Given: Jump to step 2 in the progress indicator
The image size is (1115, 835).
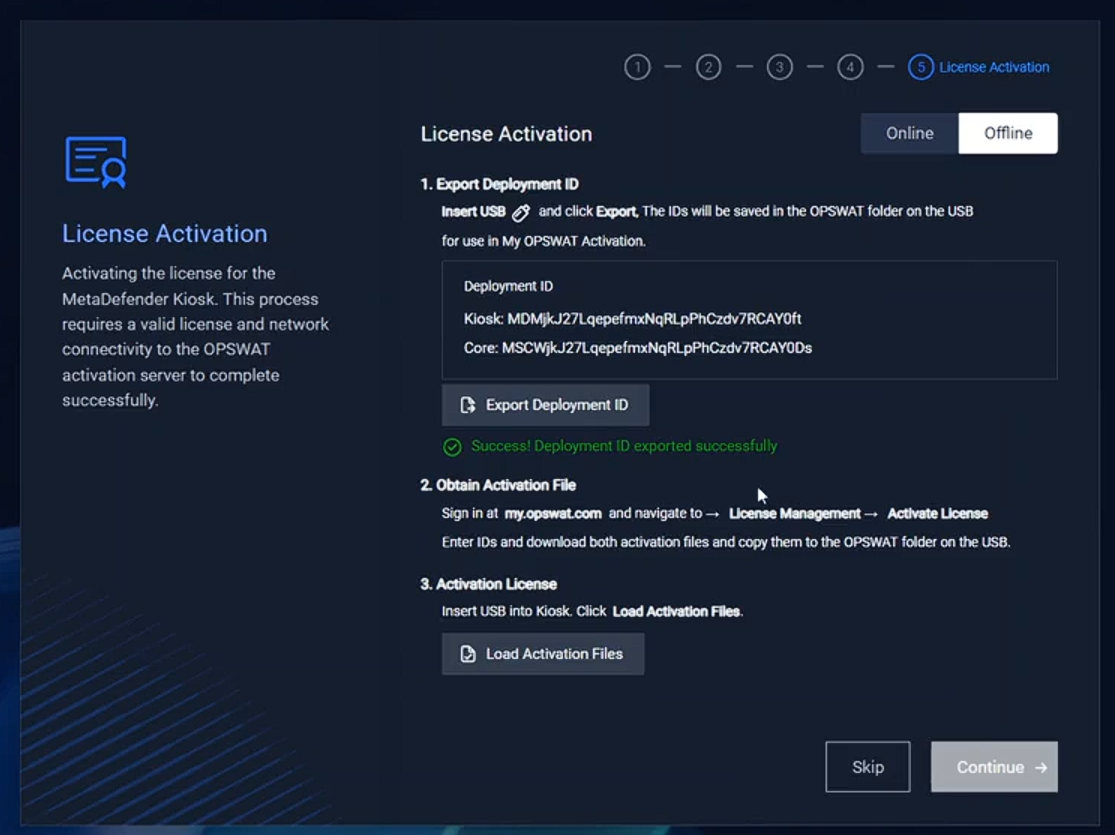Looking at the screenshot, I should (x=708, y=67).
